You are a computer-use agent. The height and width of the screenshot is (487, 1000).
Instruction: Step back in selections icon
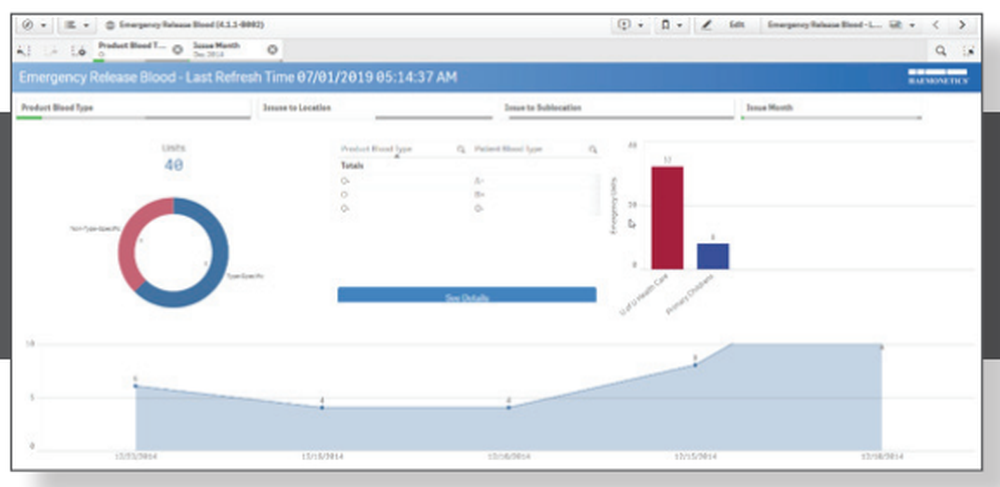coord(23,50)
